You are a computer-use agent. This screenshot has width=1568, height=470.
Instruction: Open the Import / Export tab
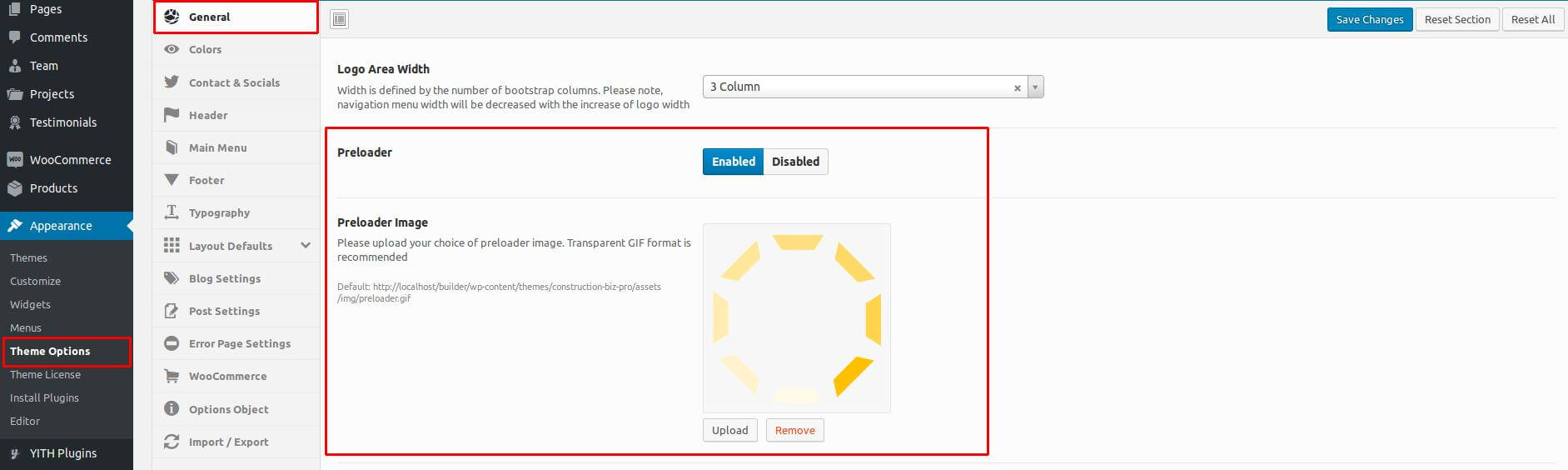[236, 442]
